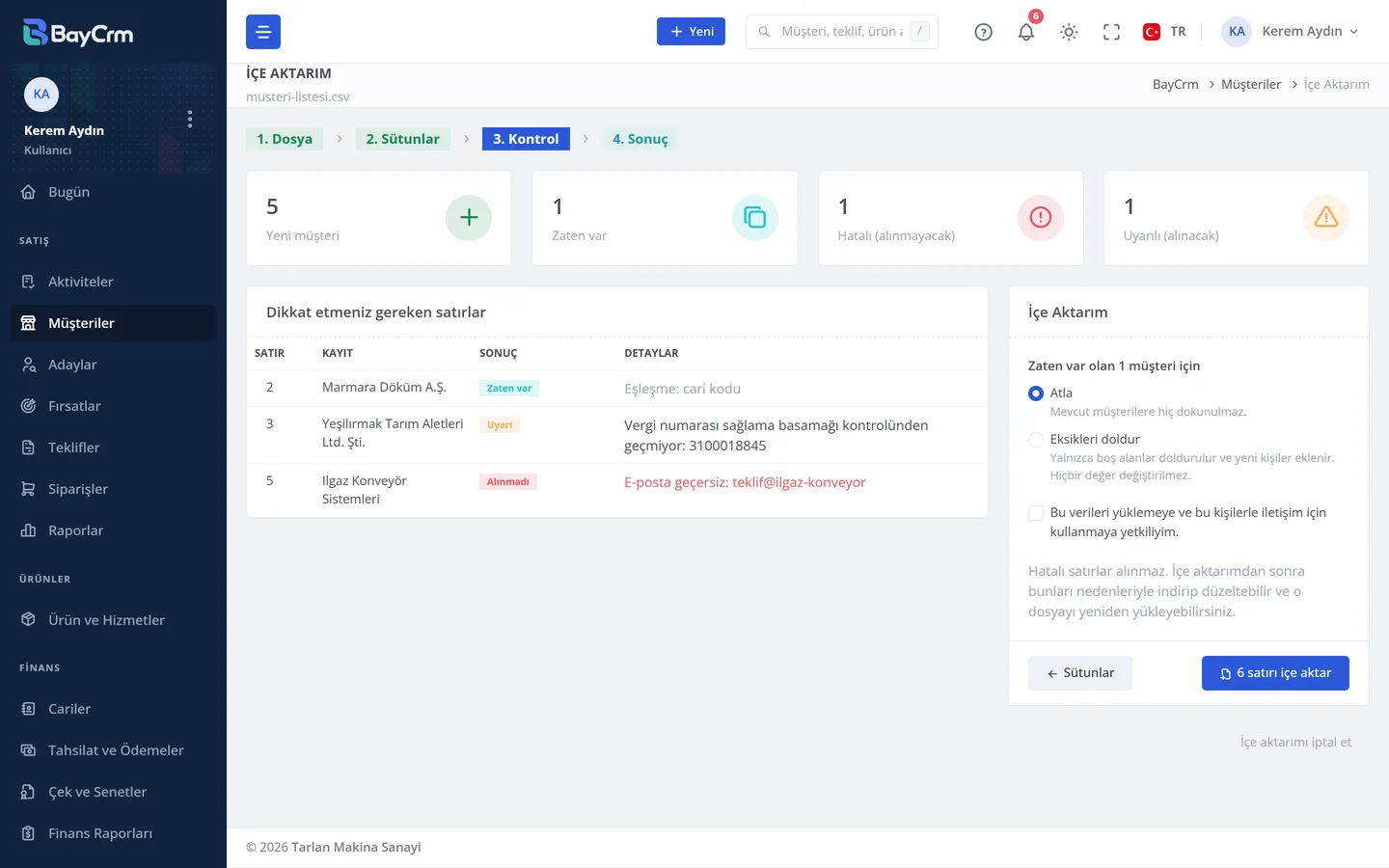Open BayCrm breadcrumb link
This screenshot has width=1389, height=868.
(x=1176, y=84)
